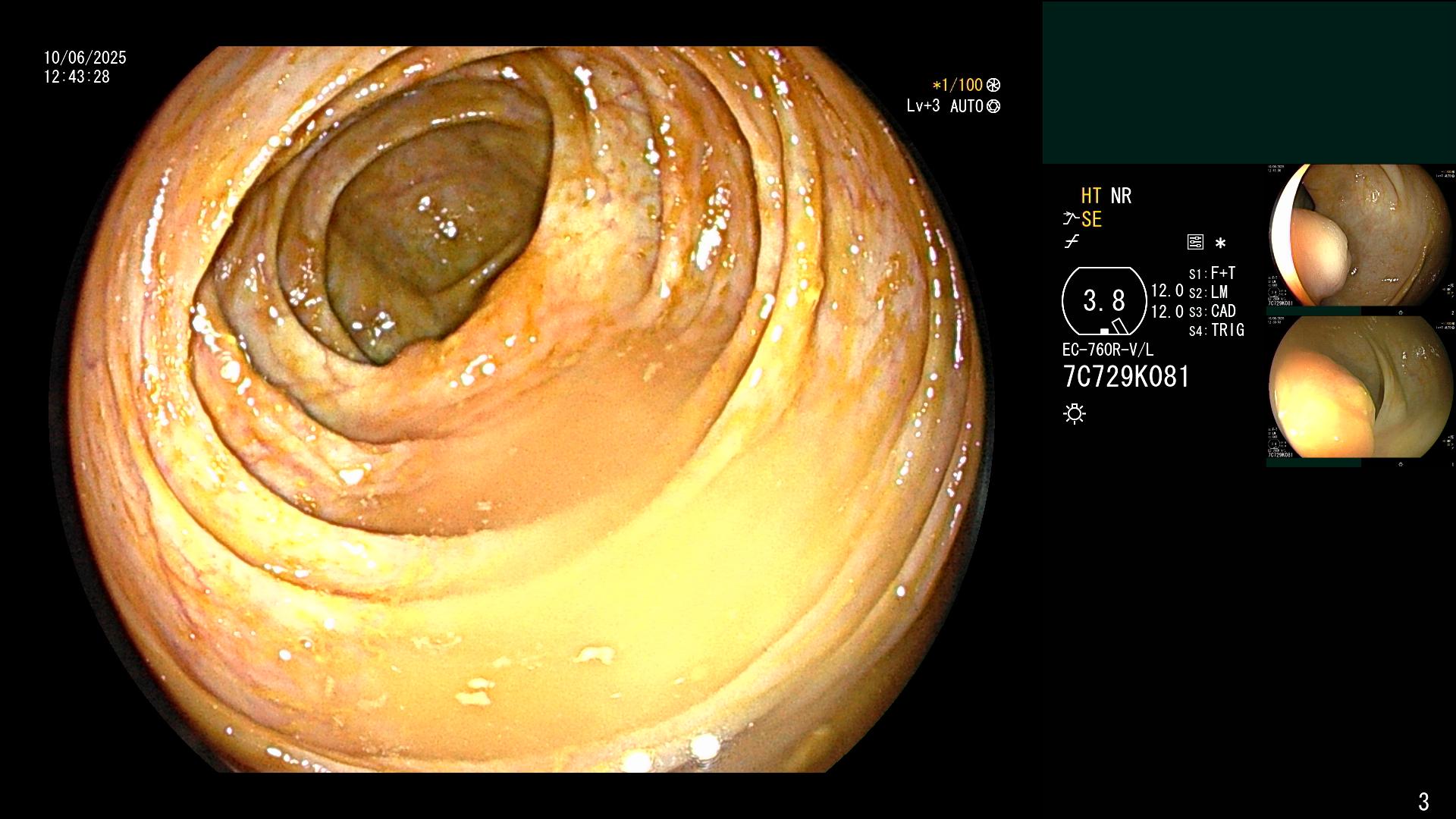The height and width of the screenshot is (819, 1456).
Task: Open the lower captured polyp thumbnail
Action: (1360, 388)
